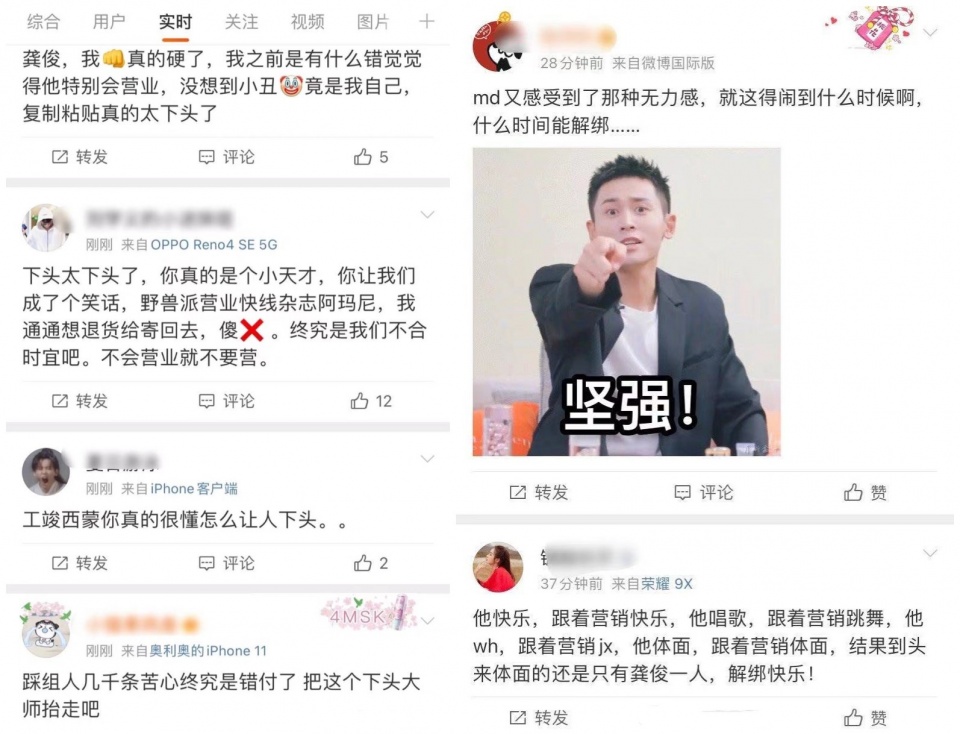The width and height of the screenshot is (960, 734).
Task: Open the 坚强 meme image
Action: coord(626,302)
